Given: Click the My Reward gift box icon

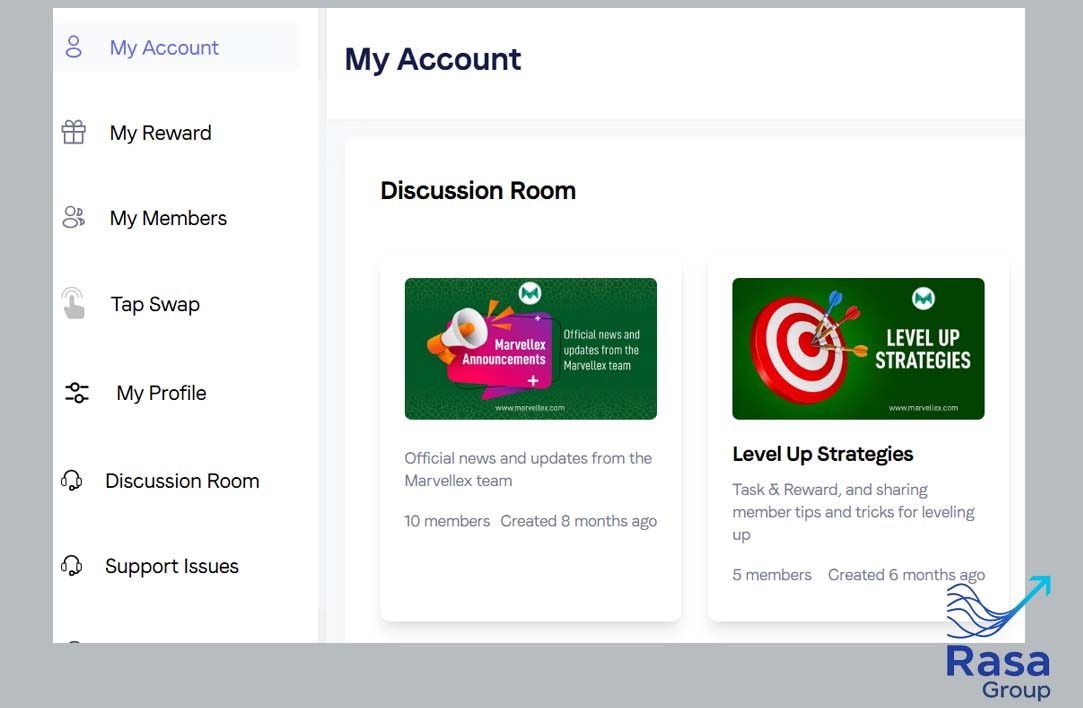Looking at the screenshot, I should tap(74, 132).
